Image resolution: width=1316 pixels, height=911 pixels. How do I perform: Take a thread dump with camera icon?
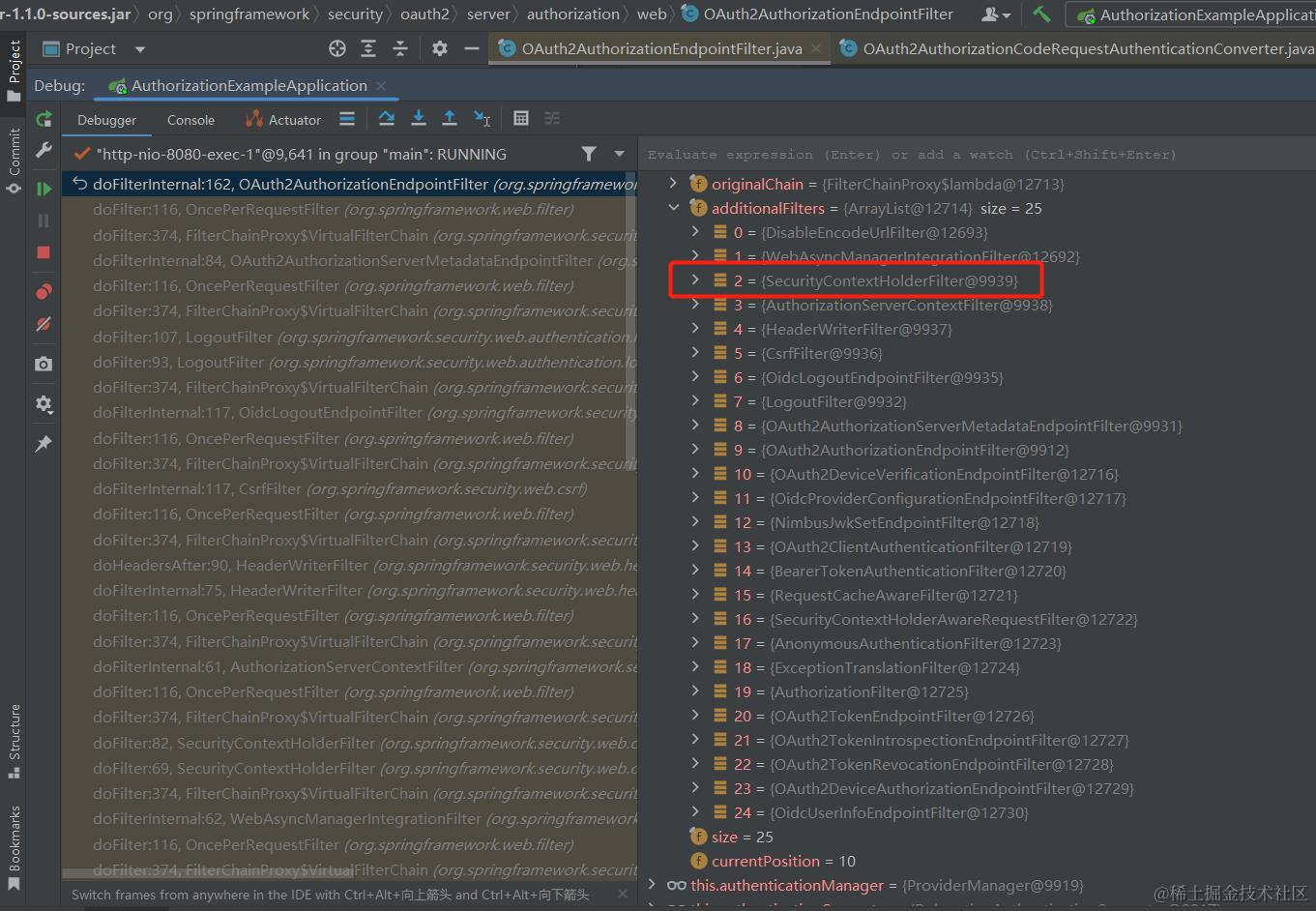tap(44, 365)
